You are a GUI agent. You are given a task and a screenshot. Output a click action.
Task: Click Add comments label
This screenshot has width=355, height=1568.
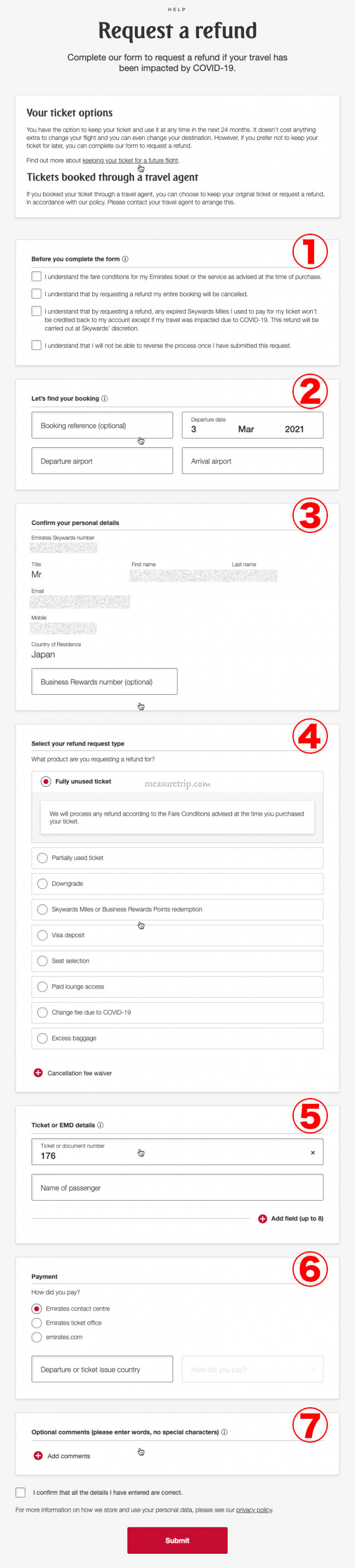[69, 1456]
